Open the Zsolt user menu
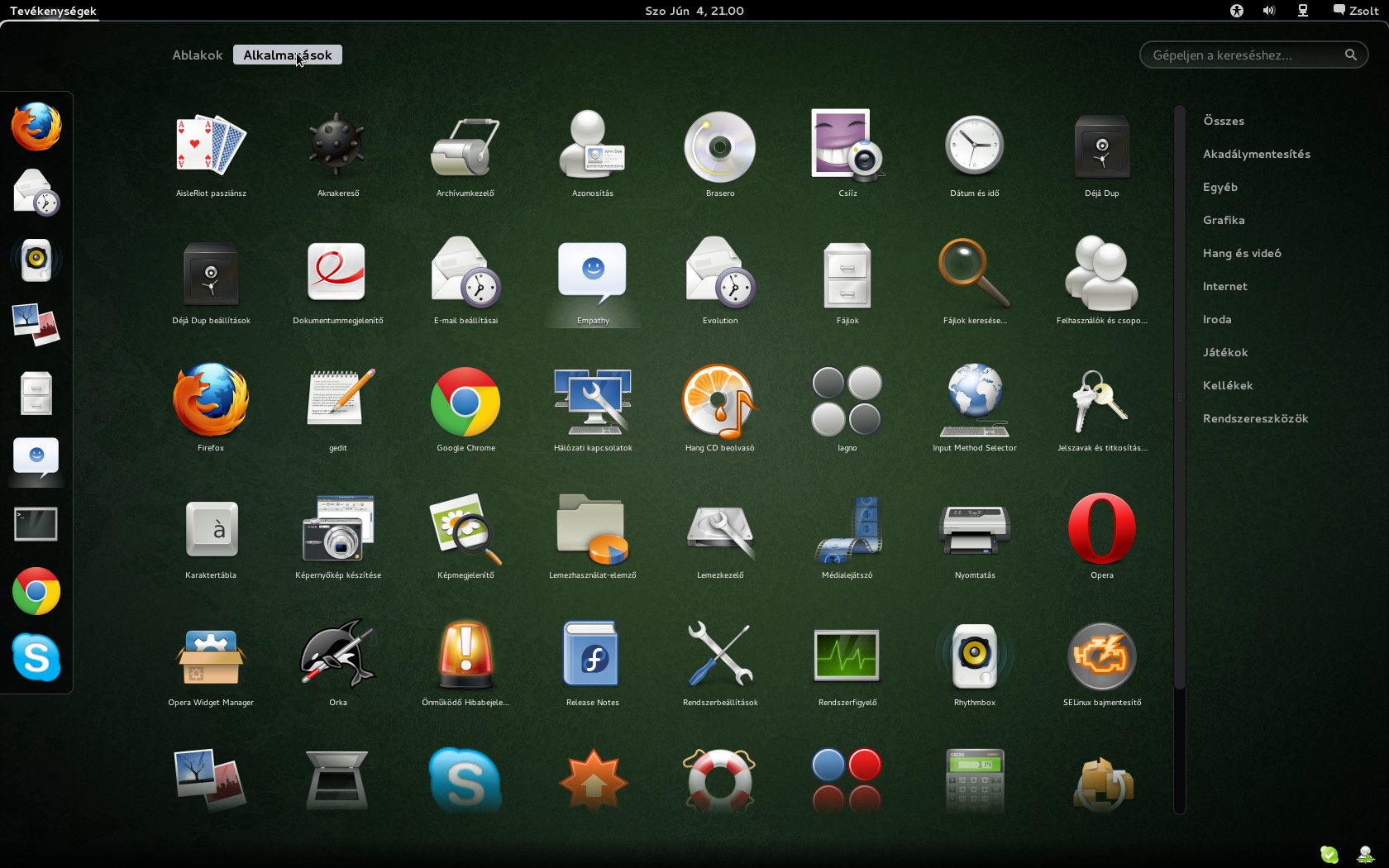Screen dimensions: 1389x868 point(1356,11)
